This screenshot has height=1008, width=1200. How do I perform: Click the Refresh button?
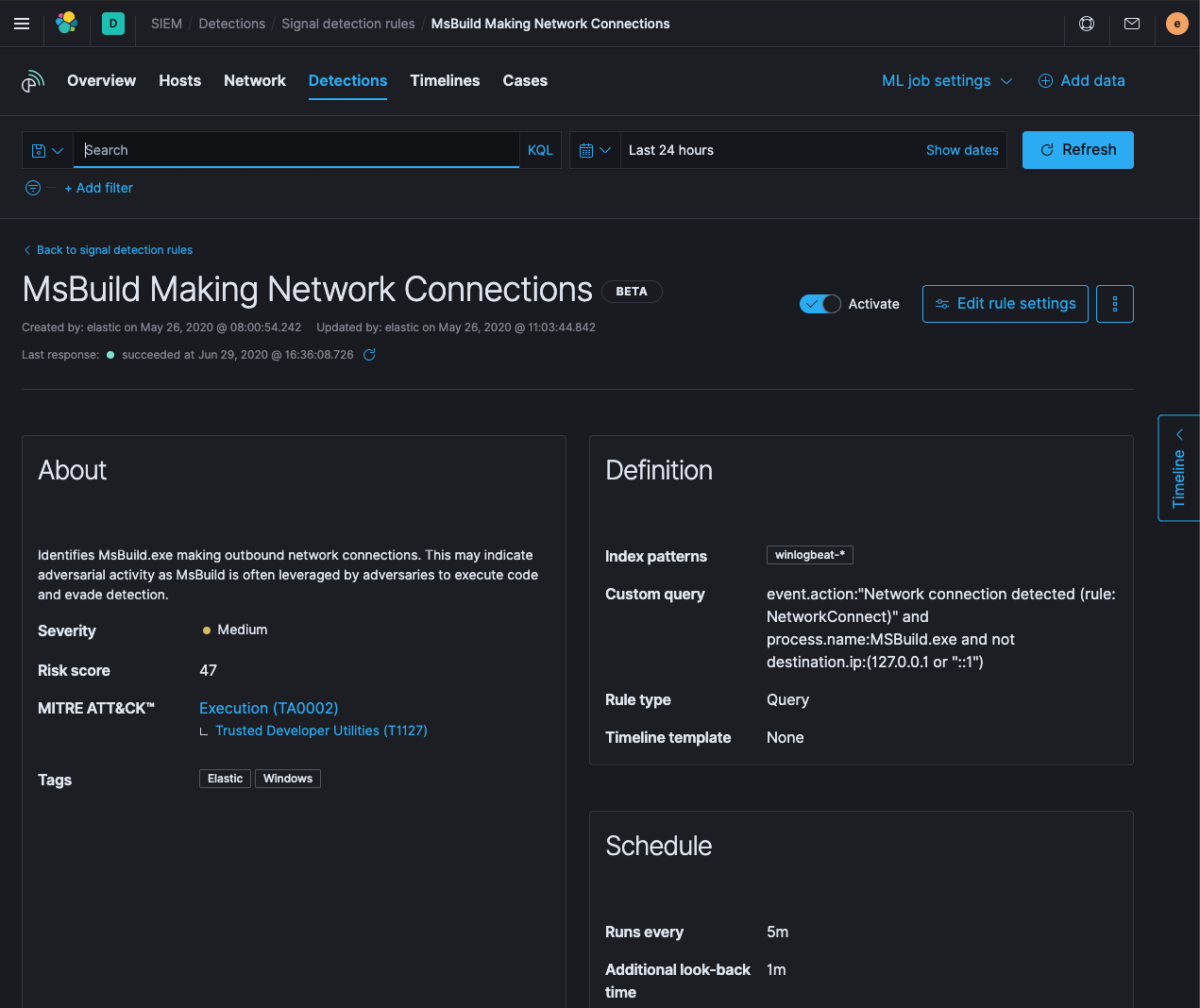click(x=1078, y=150)
